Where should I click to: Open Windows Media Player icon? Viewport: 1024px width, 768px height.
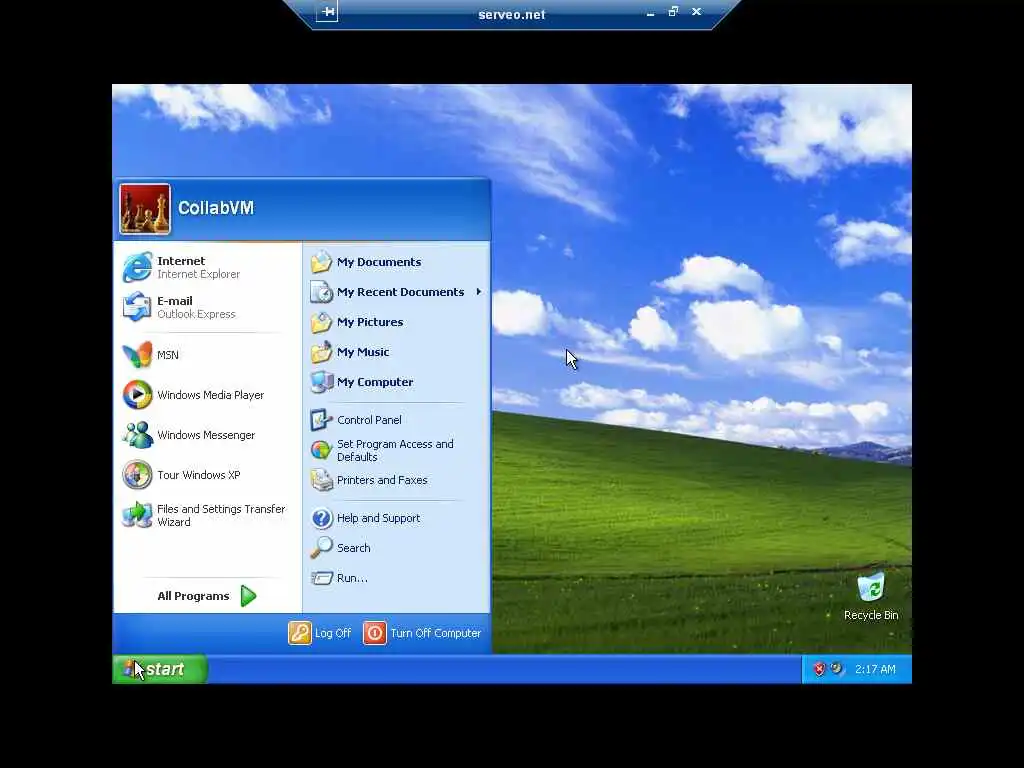(x=137, y=394)
